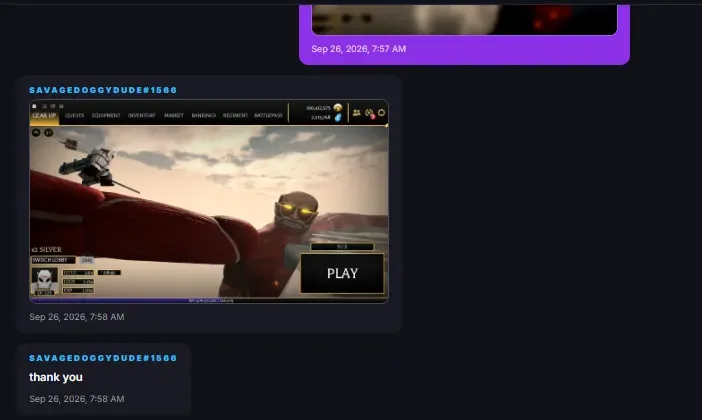The width and height of the screenshot is (702, 420).
Task: Click the N/A box above PLAY
Action: 342,247
